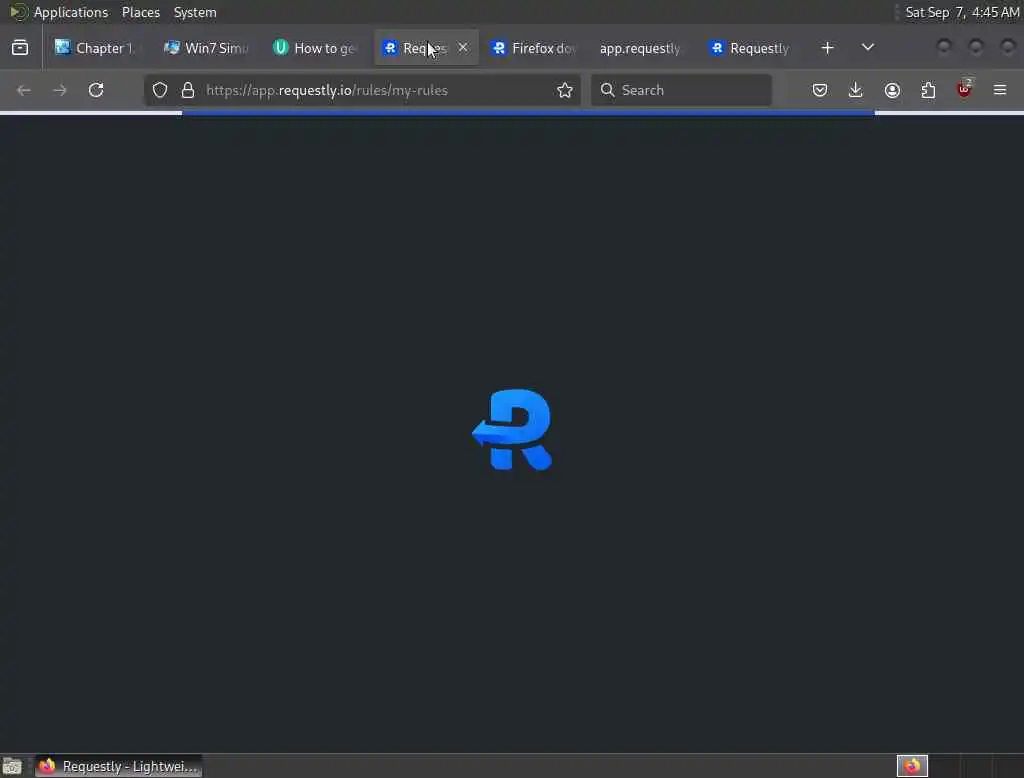Image resolution: width=1024 pixels, height=778 pixels.
Task: Switch to the Win7 Simu tab
Action: (x=206, y=48)
